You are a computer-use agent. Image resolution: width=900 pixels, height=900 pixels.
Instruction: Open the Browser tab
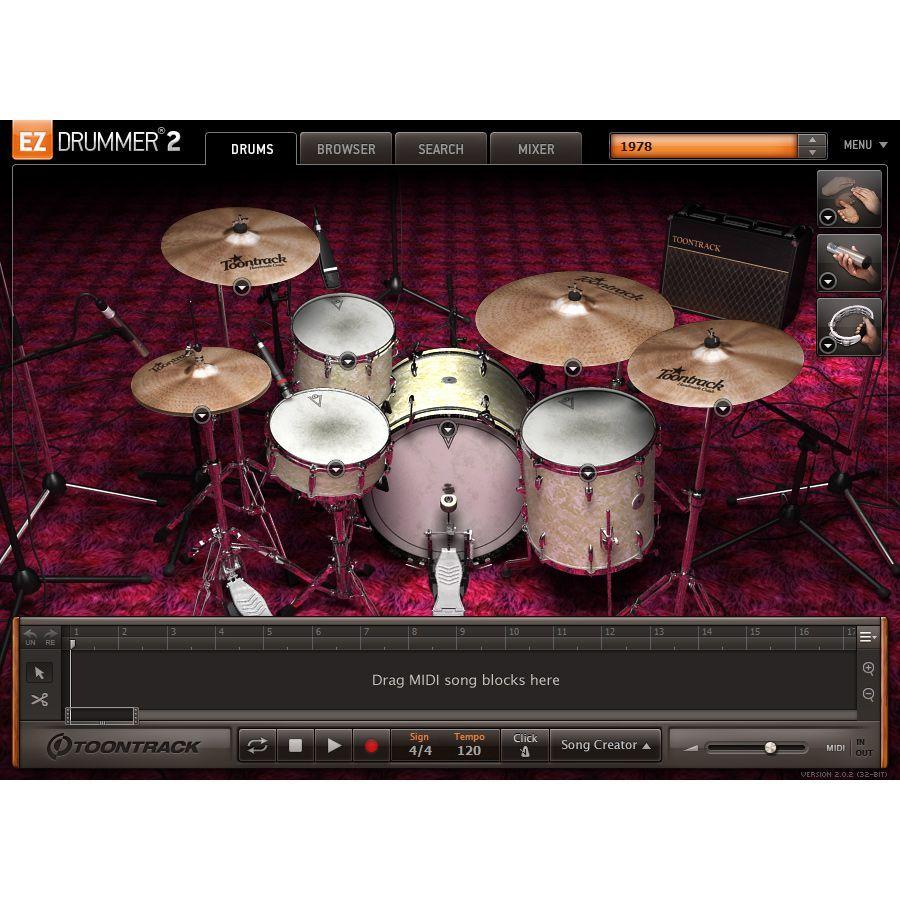coord(346,149)
